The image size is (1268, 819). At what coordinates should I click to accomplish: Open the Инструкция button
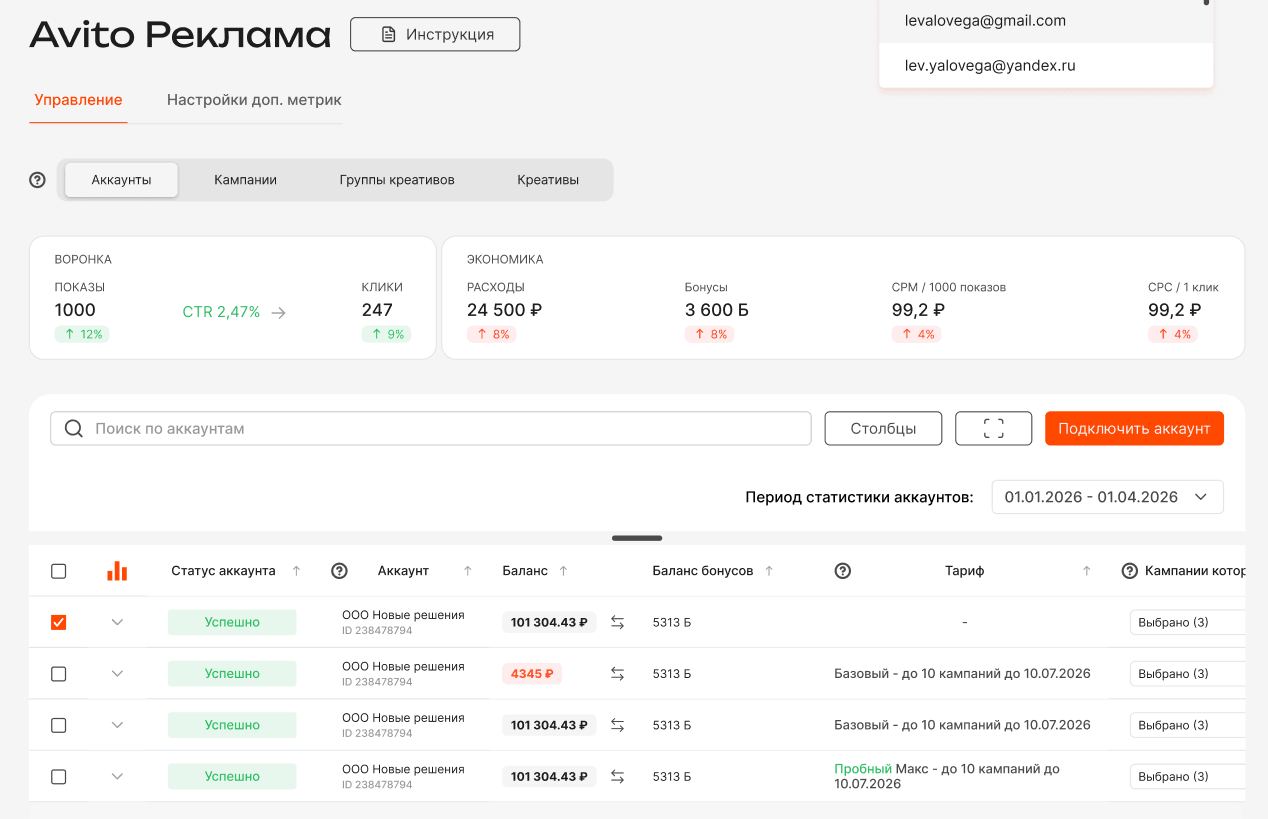tap(435, 34)
